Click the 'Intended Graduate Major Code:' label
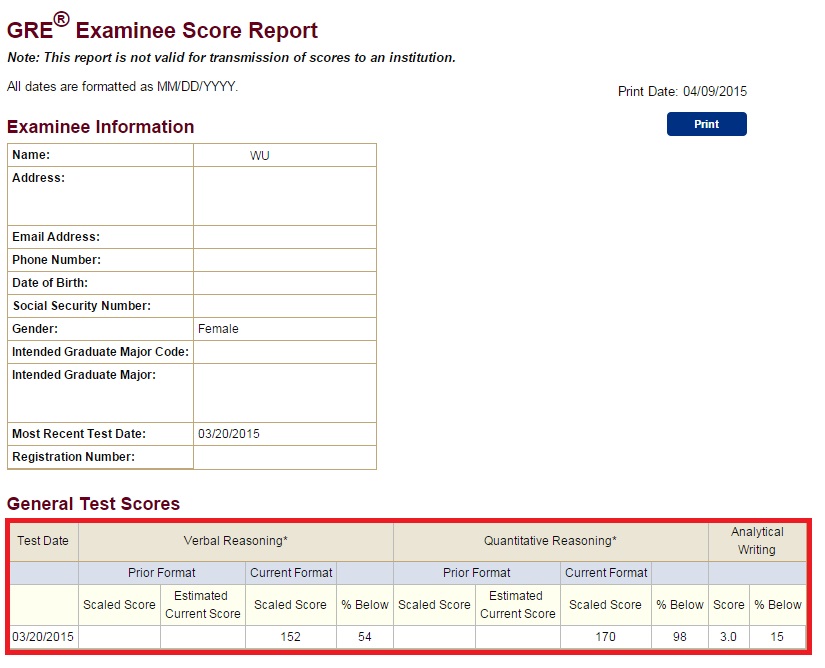 (x=100, y=352)
